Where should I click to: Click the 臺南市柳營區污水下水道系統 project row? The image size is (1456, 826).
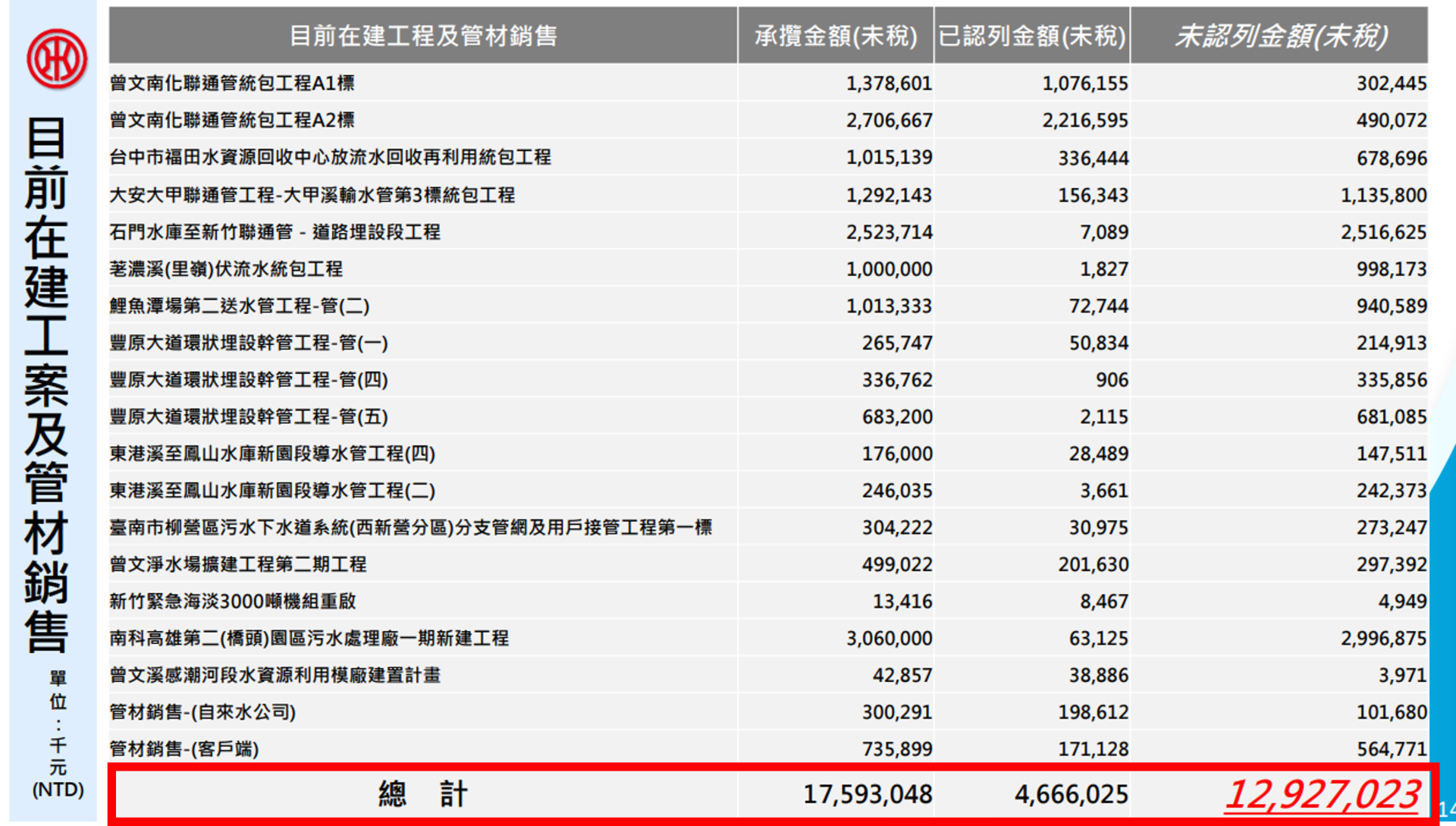tap(768, 527)
